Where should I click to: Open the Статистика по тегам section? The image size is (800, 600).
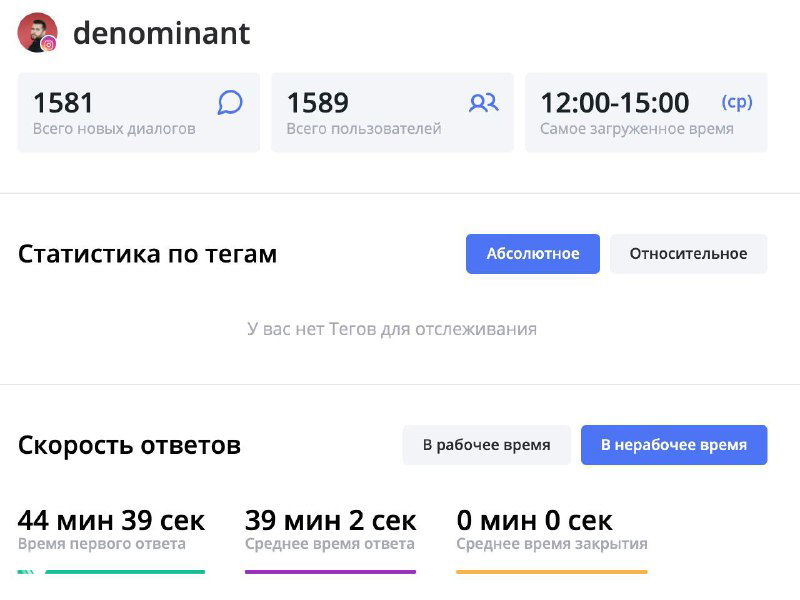[x=148, y=253]
